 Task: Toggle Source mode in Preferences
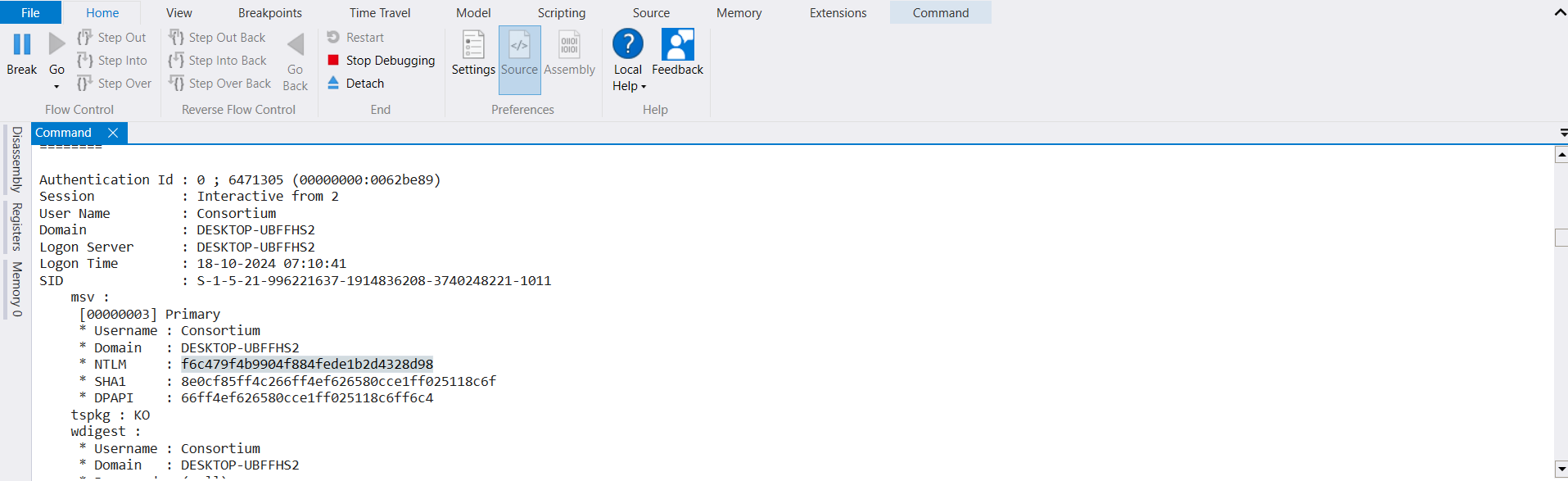pos(519,59)
